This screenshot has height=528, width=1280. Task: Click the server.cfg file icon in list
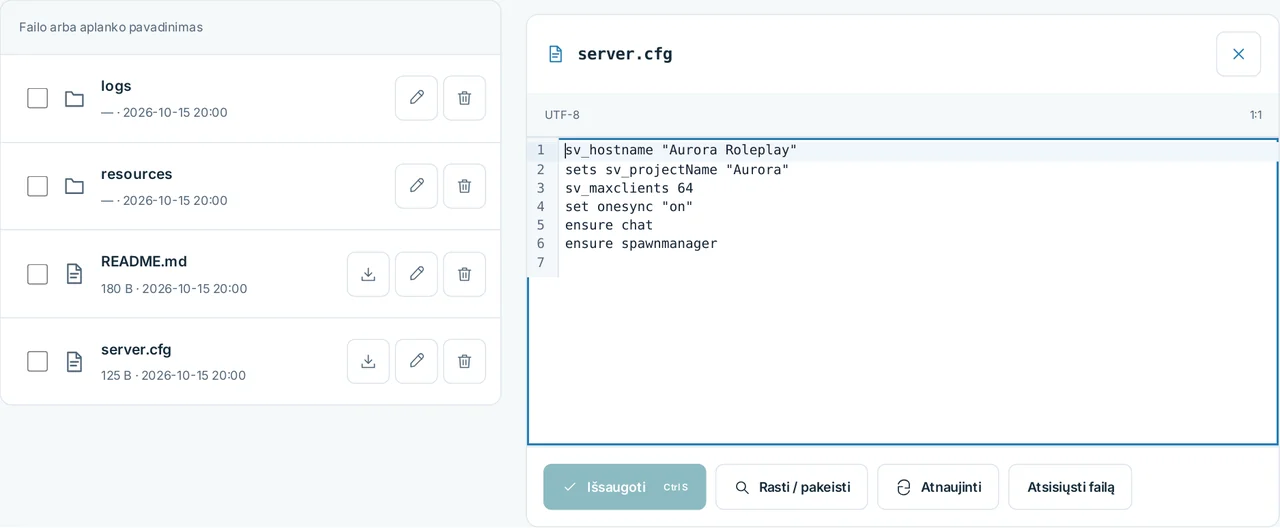[x=74, y=361]
